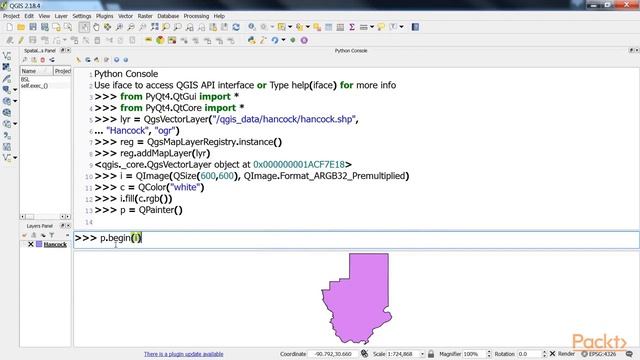Click the Name column header in spatial panel
This screenshot has height=360, width=640.
click(x=36, y=71)
